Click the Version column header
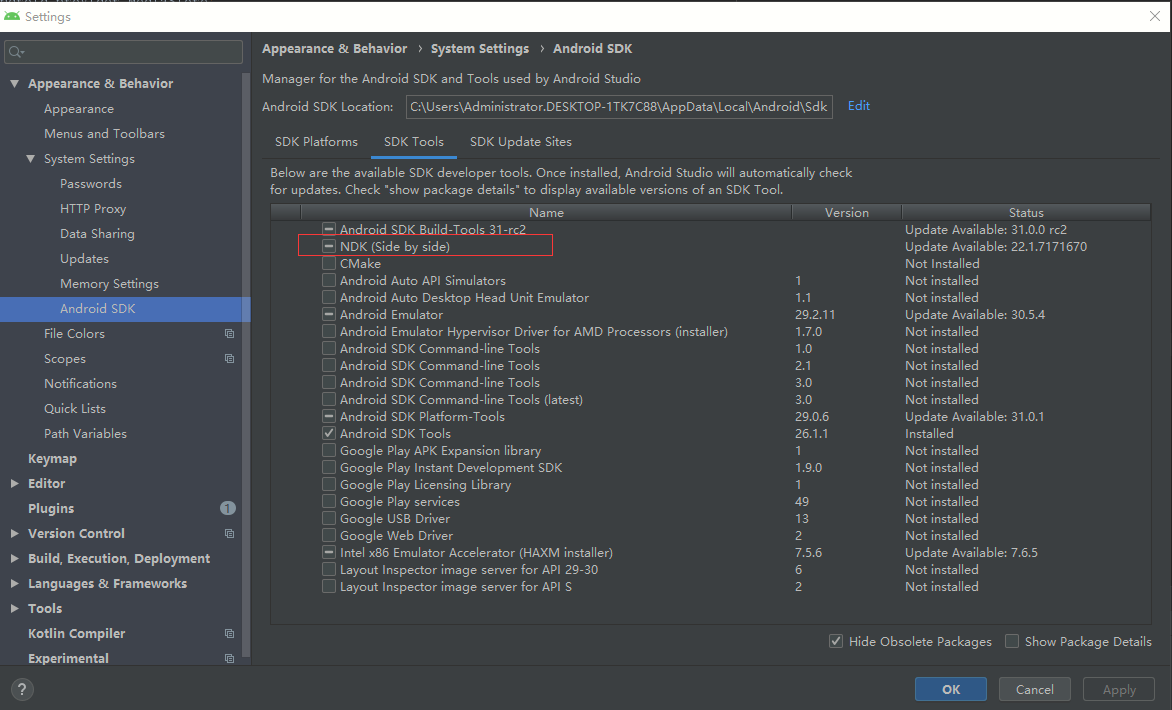This screenshot has height=710, width=1172. click(846, 212)
